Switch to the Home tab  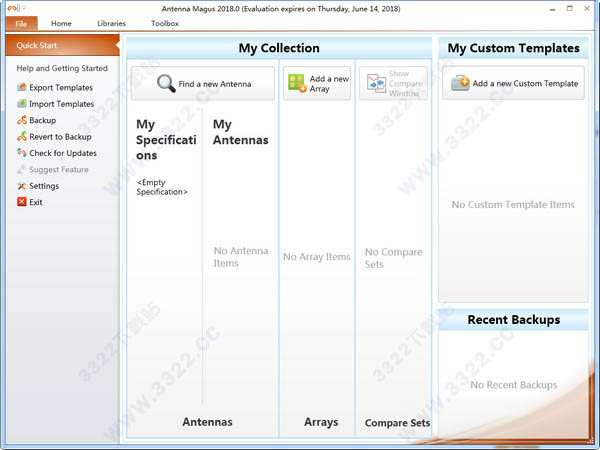tap(61, 23)
